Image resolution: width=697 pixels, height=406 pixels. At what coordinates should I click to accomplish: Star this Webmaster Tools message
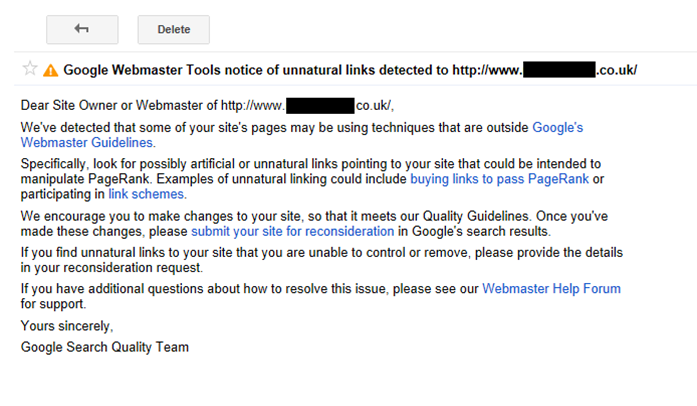[30, 69]
